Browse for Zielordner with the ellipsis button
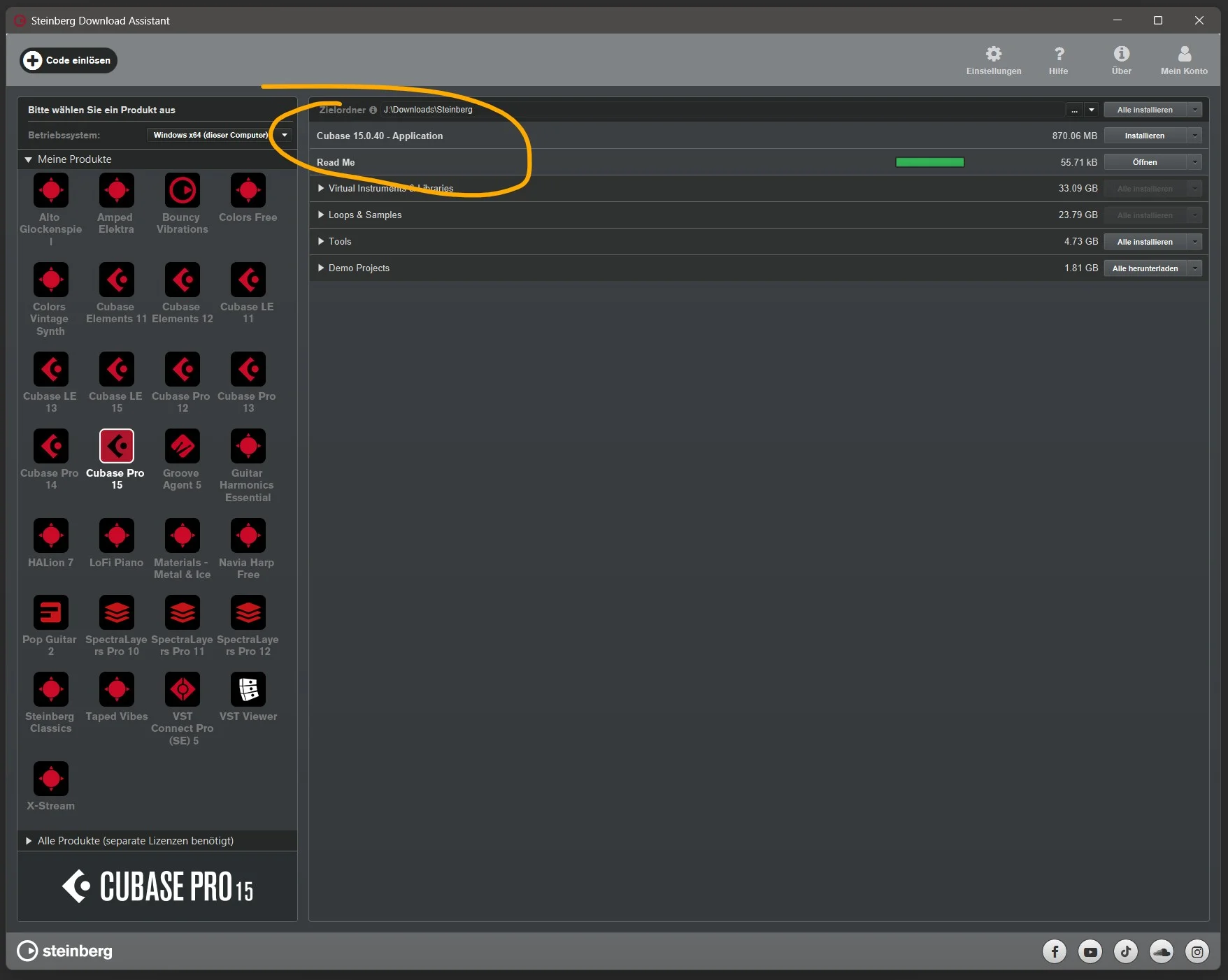 coord(1075,110)
